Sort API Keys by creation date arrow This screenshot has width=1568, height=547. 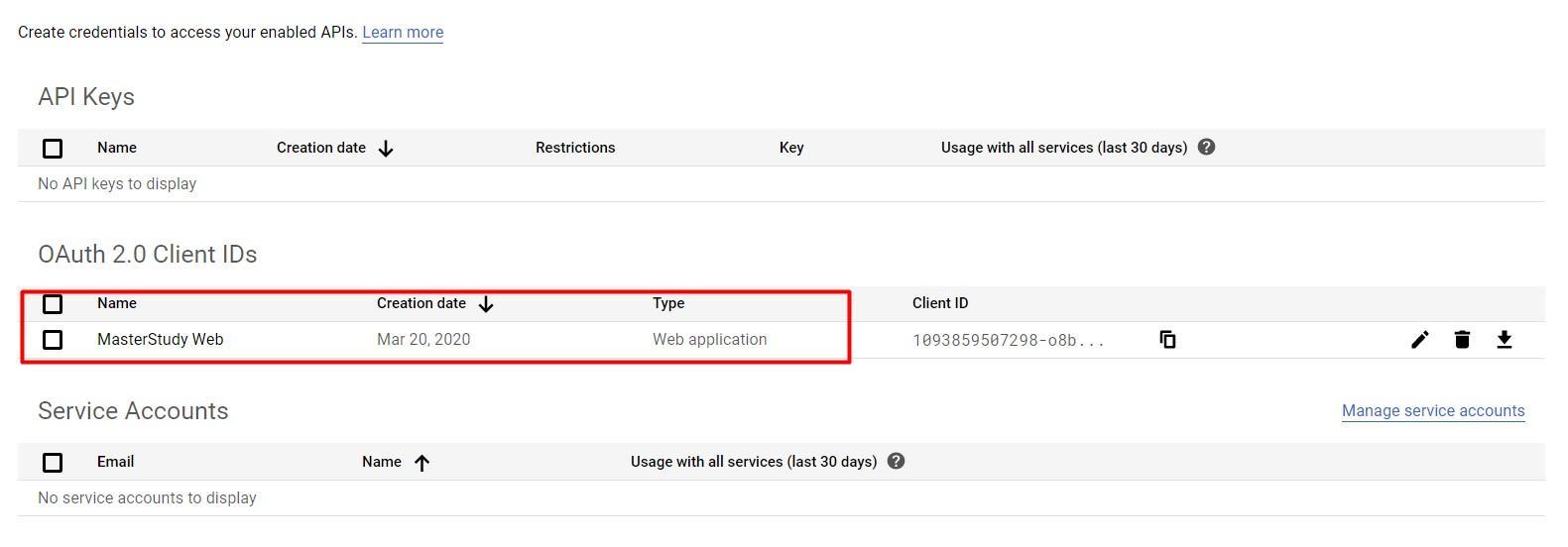tap(386, 149)
